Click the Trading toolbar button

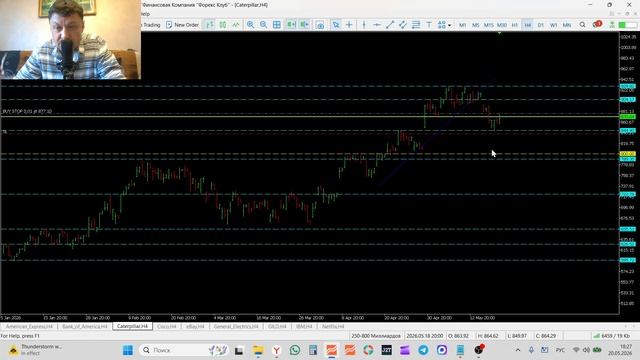(151, 25)
